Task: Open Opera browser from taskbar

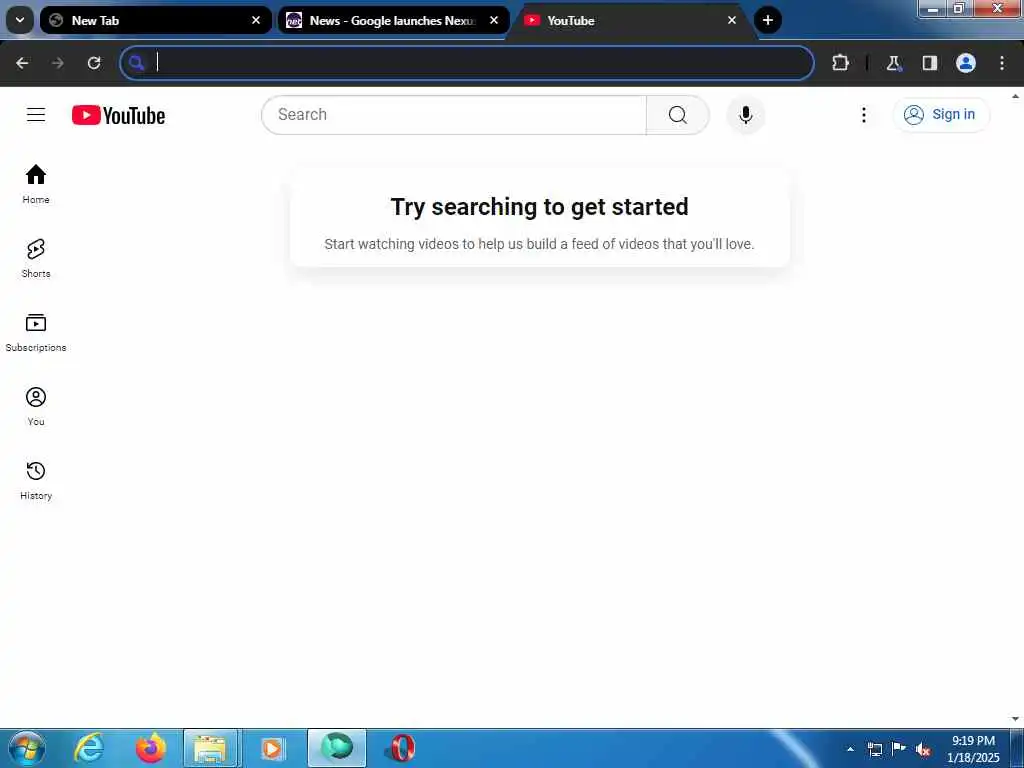Action: point(400,748)
